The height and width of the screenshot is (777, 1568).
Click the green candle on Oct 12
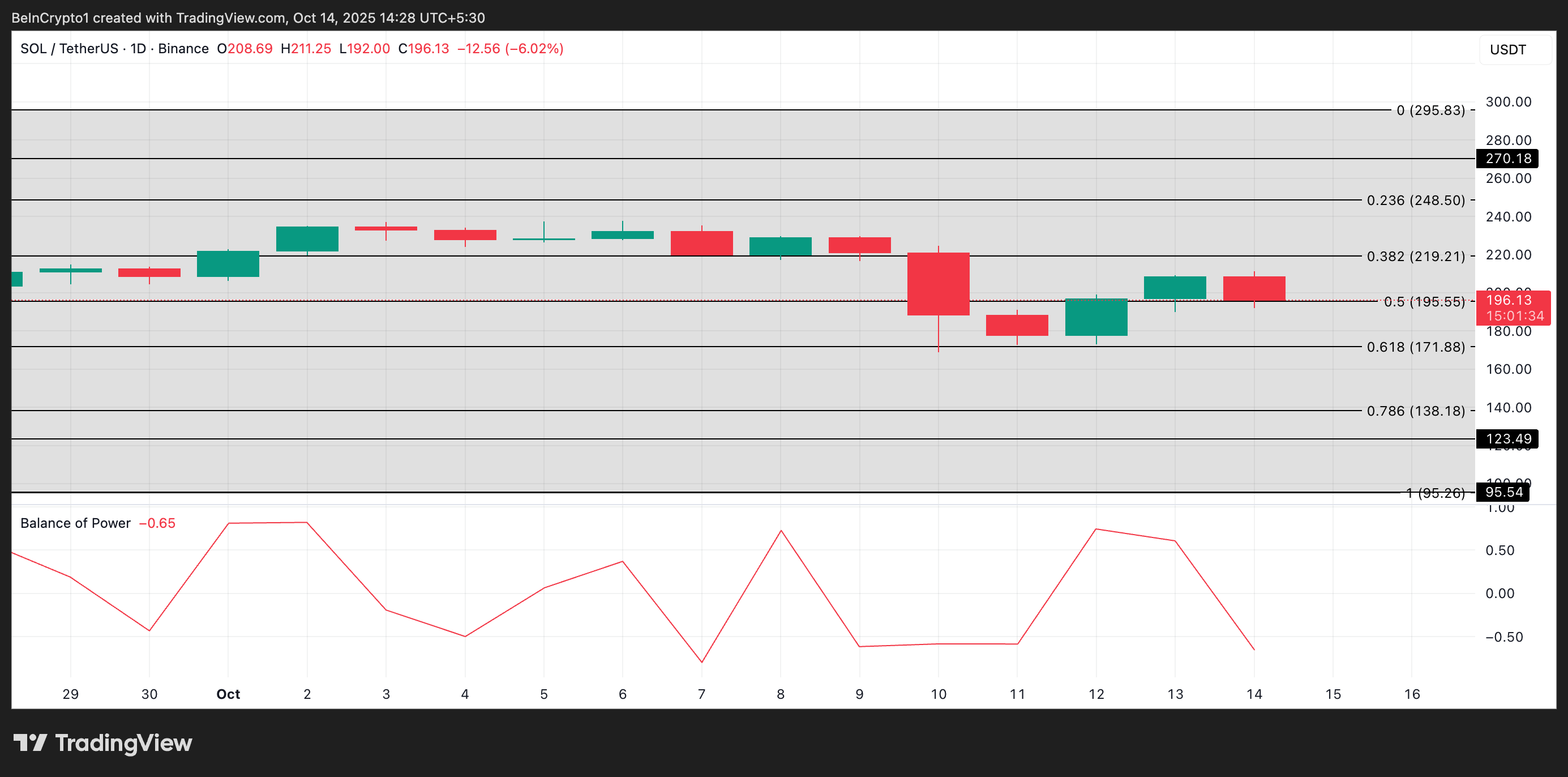click(x=1096, y=317)
